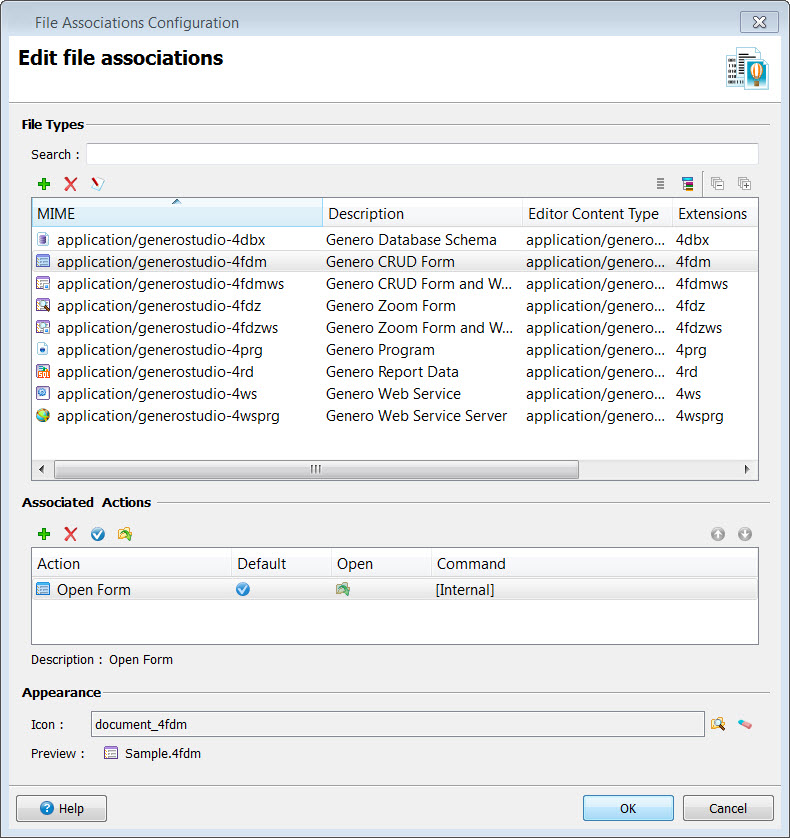Set action as default with blue check icon
The height and width of the screenshot is (838, 790).
click(x=98, y=534)
